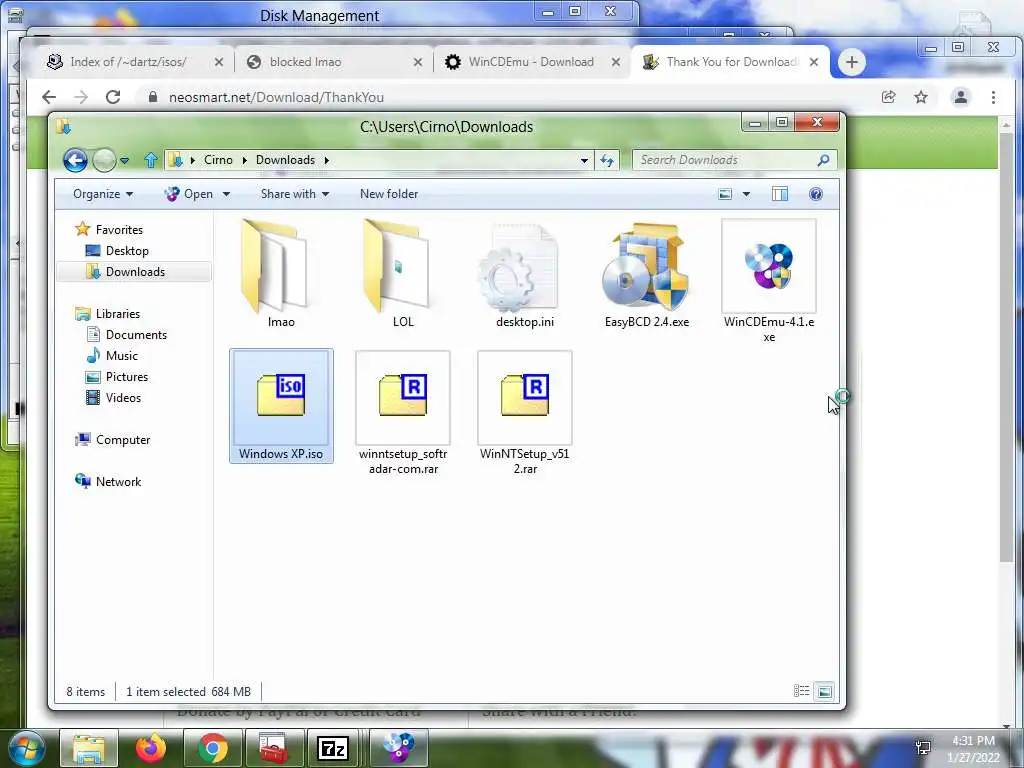Go back in Chrome browser

pos(49,97)
